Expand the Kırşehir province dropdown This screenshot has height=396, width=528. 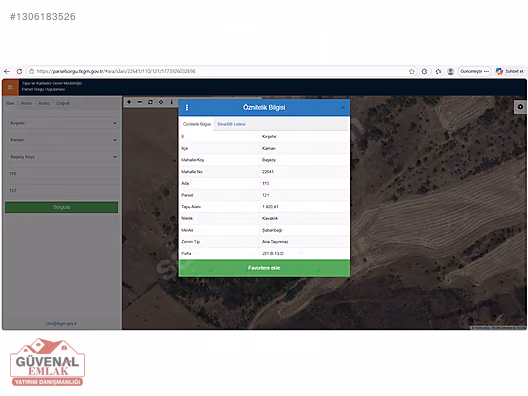tap(63, 123)
